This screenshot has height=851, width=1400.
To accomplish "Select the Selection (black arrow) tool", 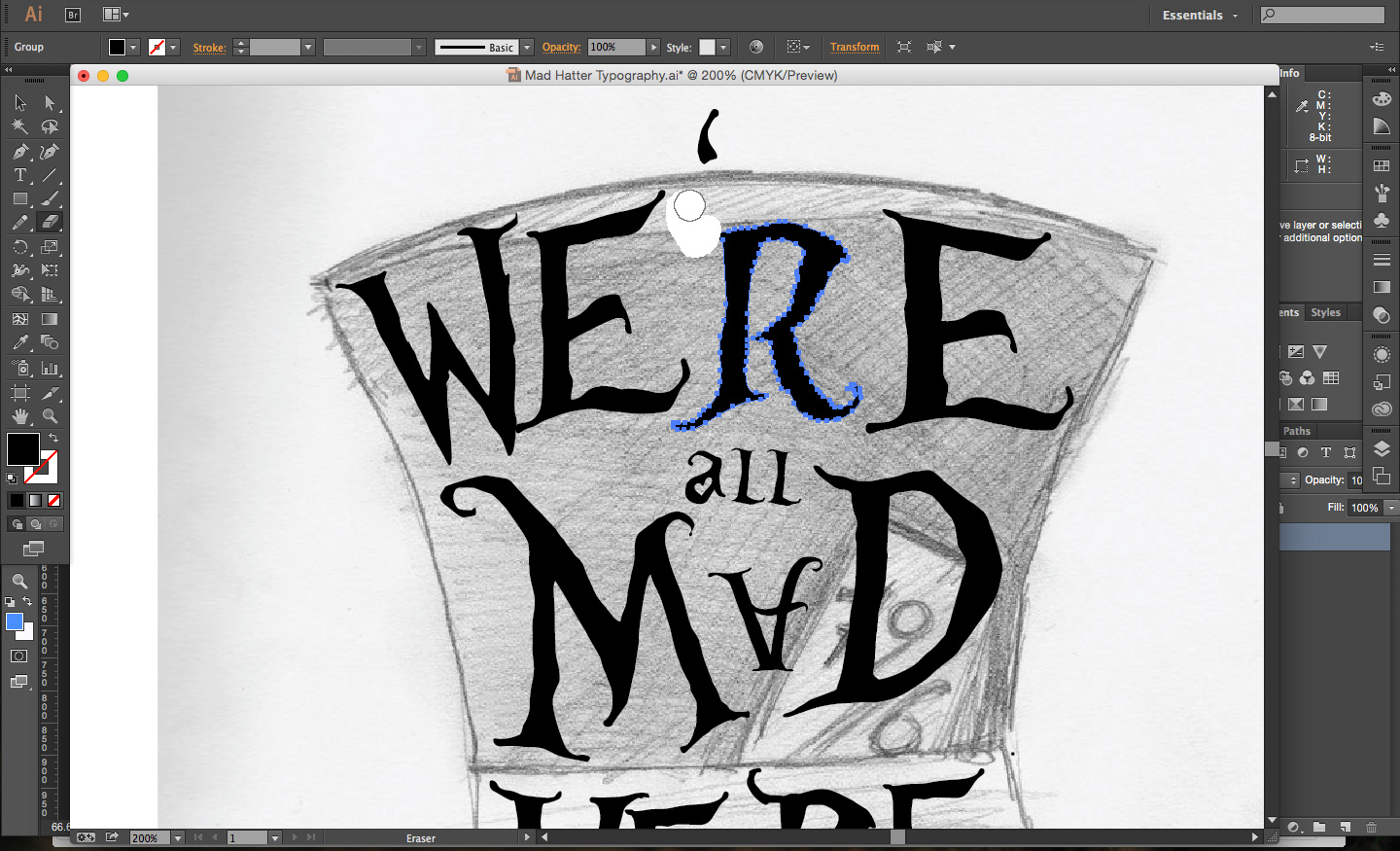I will [x=20, y=102].
